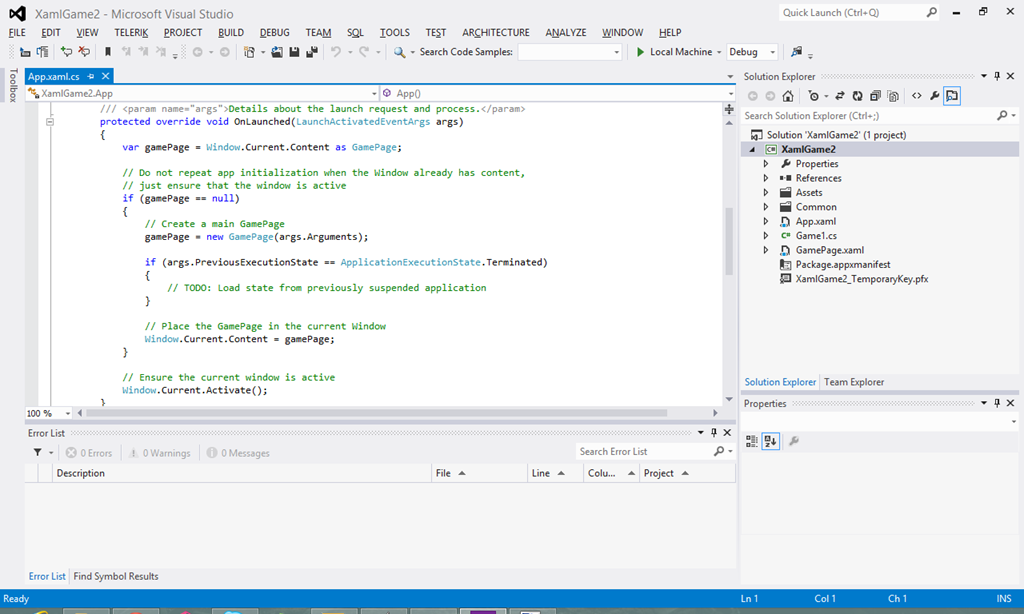Click the Home icon in Solution Explorer
1024x614 pixels.
pyautogui.click(x=788, y=96)
